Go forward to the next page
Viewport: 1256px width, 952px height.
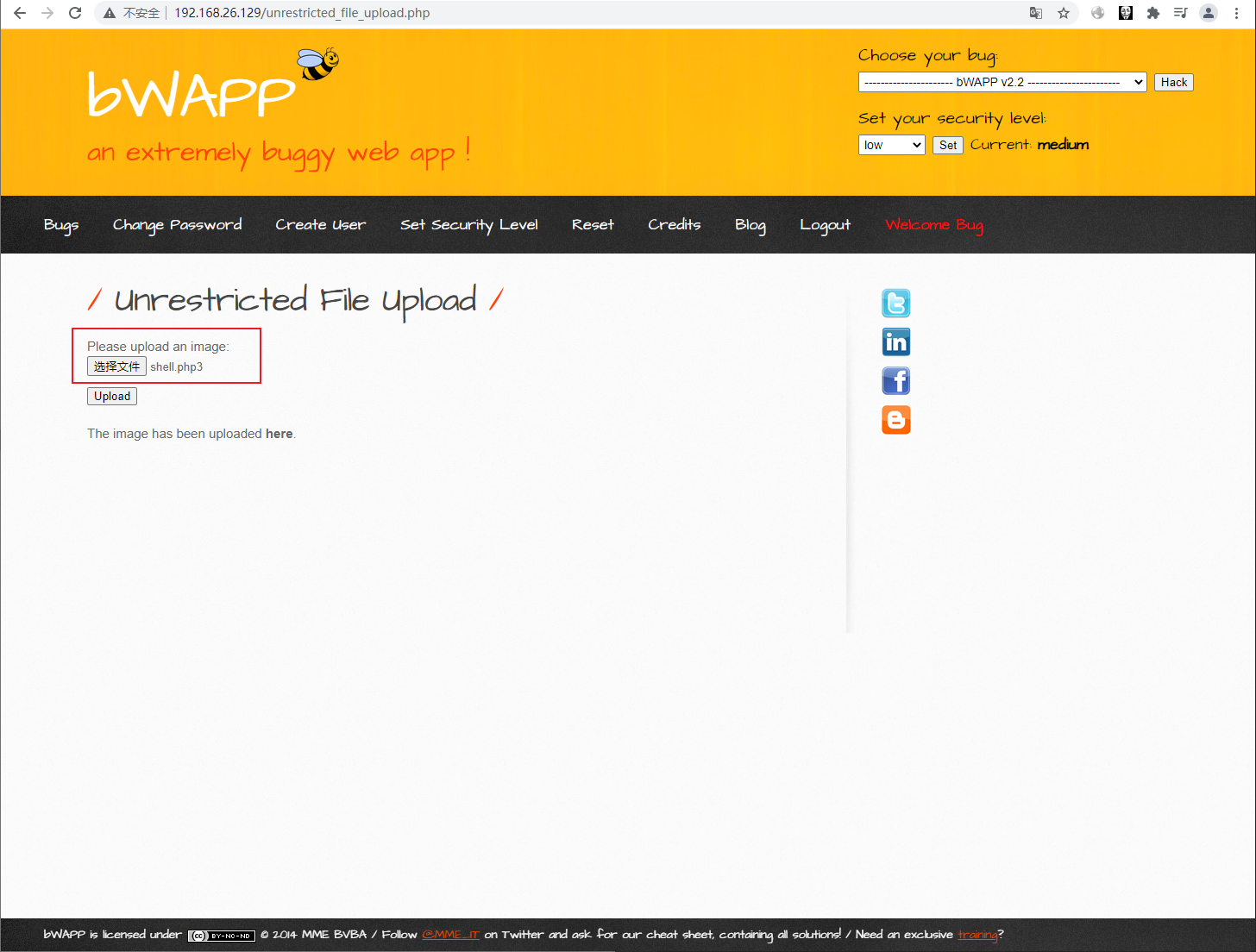pyautogui.click(x=47, y=13)
